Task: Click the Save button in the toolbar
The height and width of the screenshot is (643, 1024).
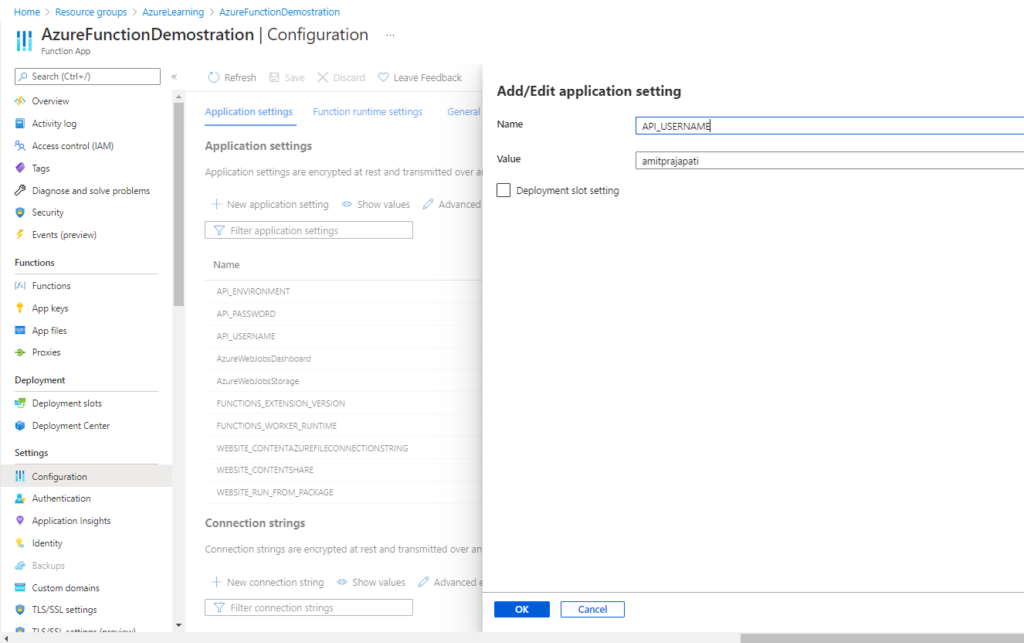Action: point(287,77)
